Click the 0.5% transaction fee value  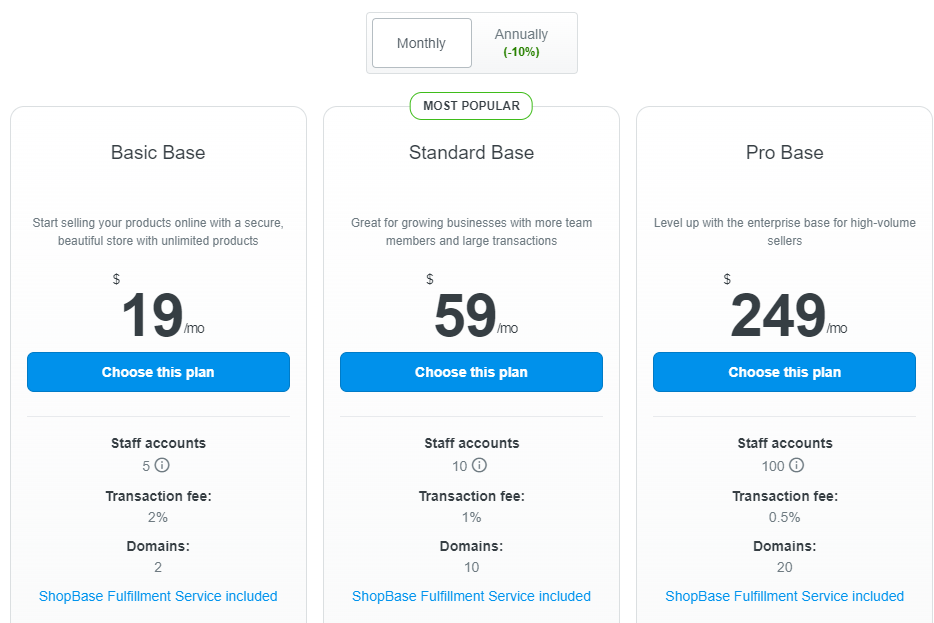tap(784, 517)
